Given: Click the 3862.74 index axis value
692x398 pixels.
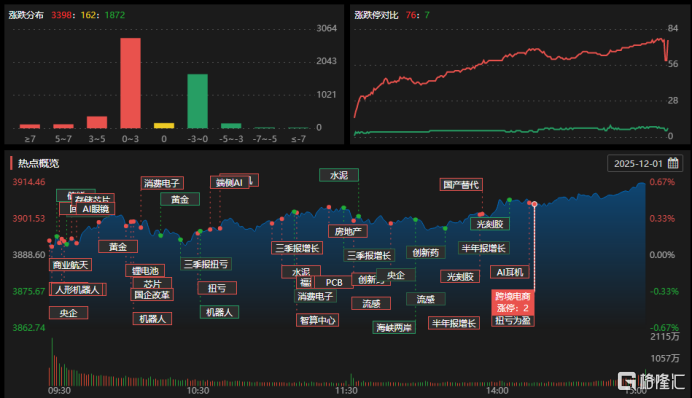Looking at the screenshot, I should (29, 327).
